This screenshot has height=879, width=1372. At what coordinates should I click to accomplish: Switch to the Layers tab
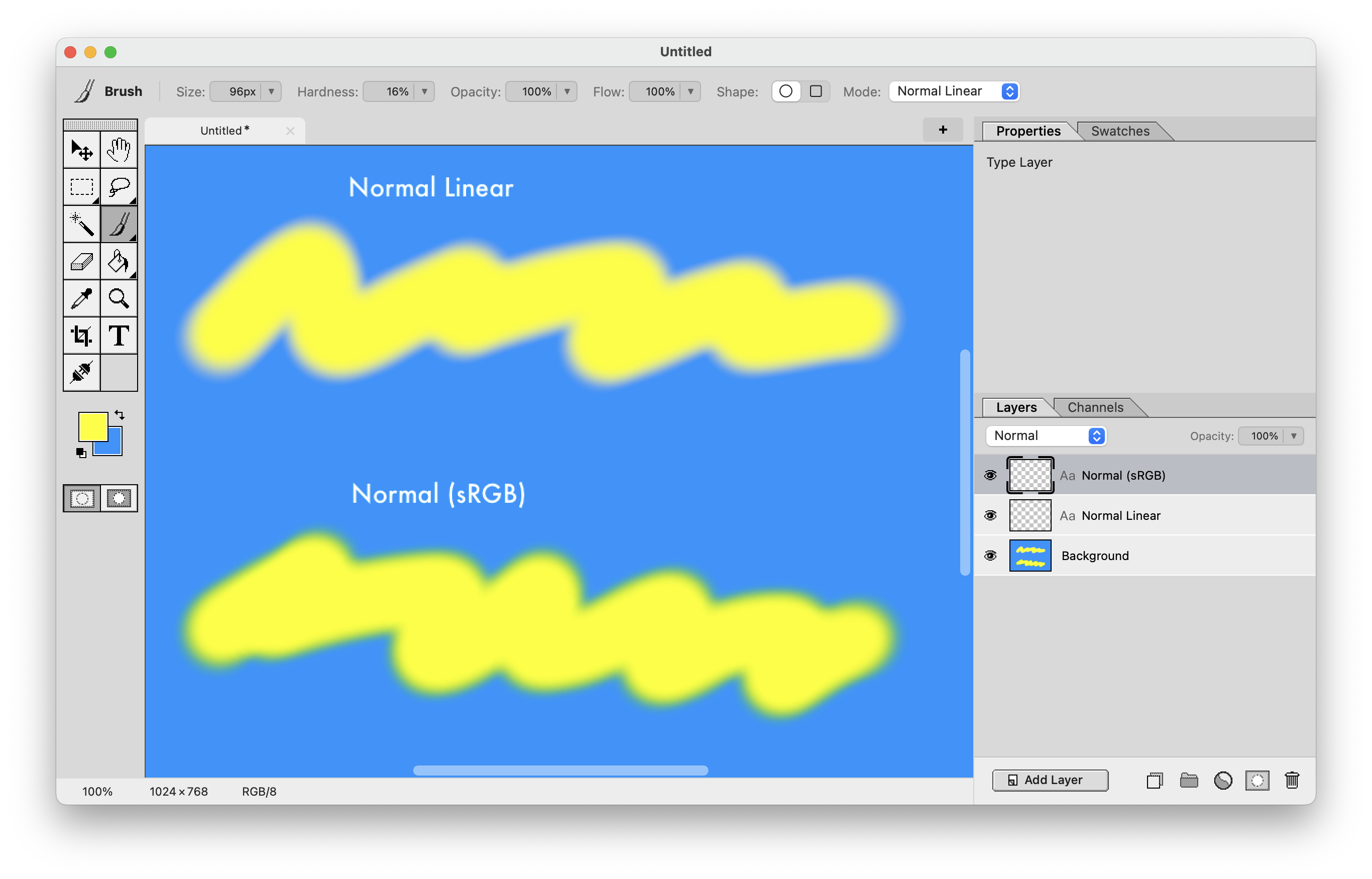pos(1016,407)
